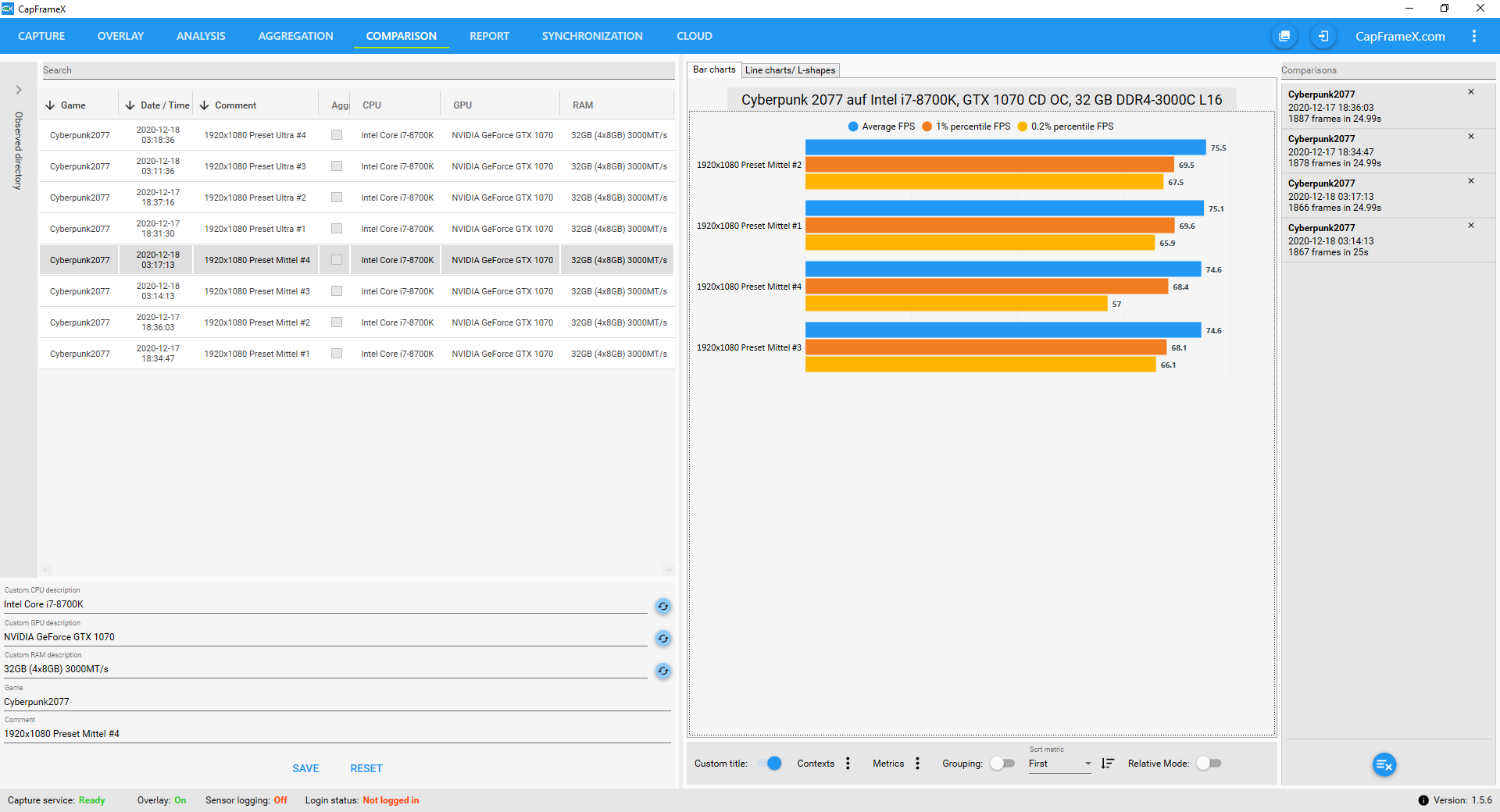
Task: Enable Relative Mode switch
Action: pos(1209,764)
